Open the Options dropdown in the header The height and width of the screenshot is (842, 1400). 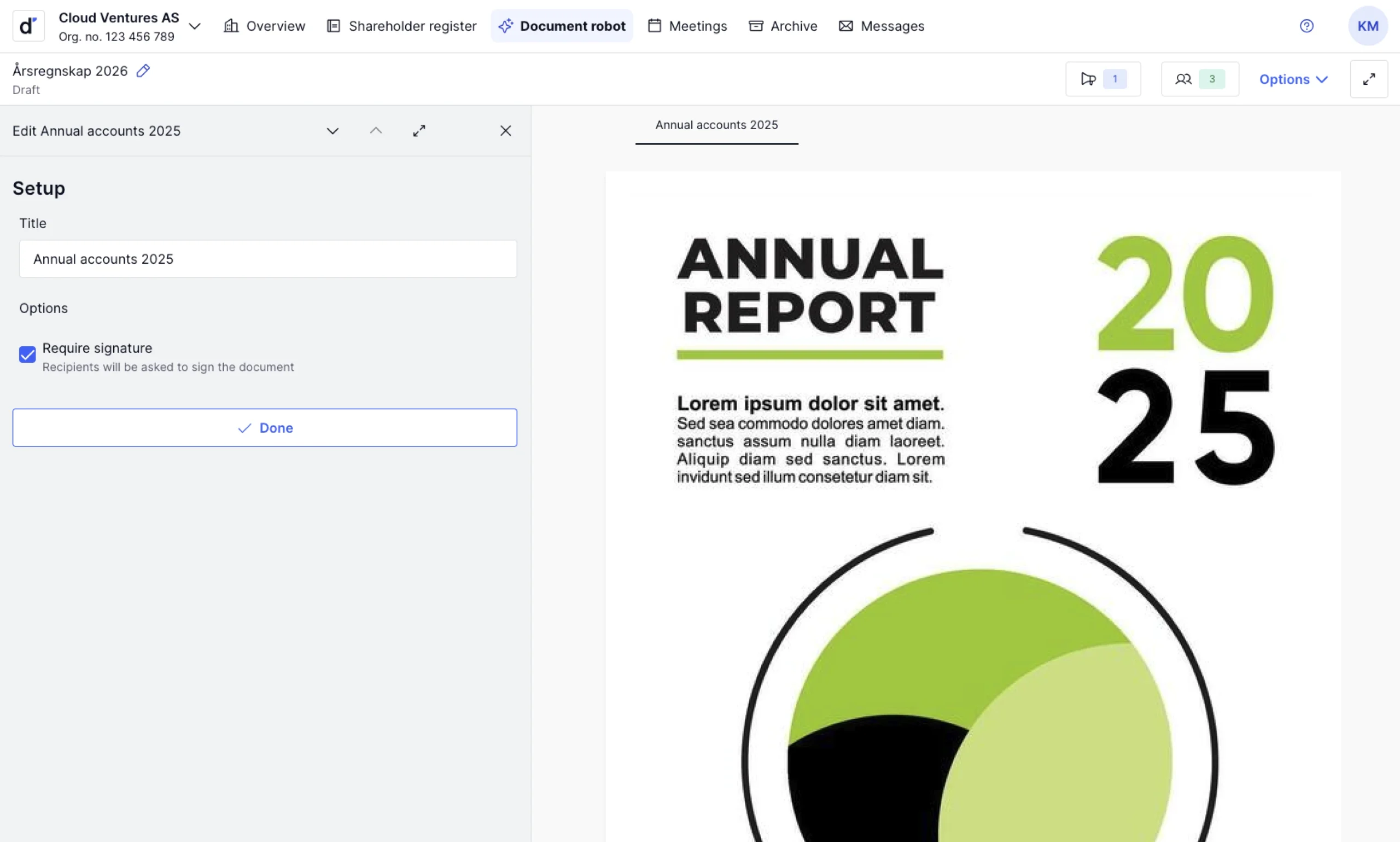1292,79
